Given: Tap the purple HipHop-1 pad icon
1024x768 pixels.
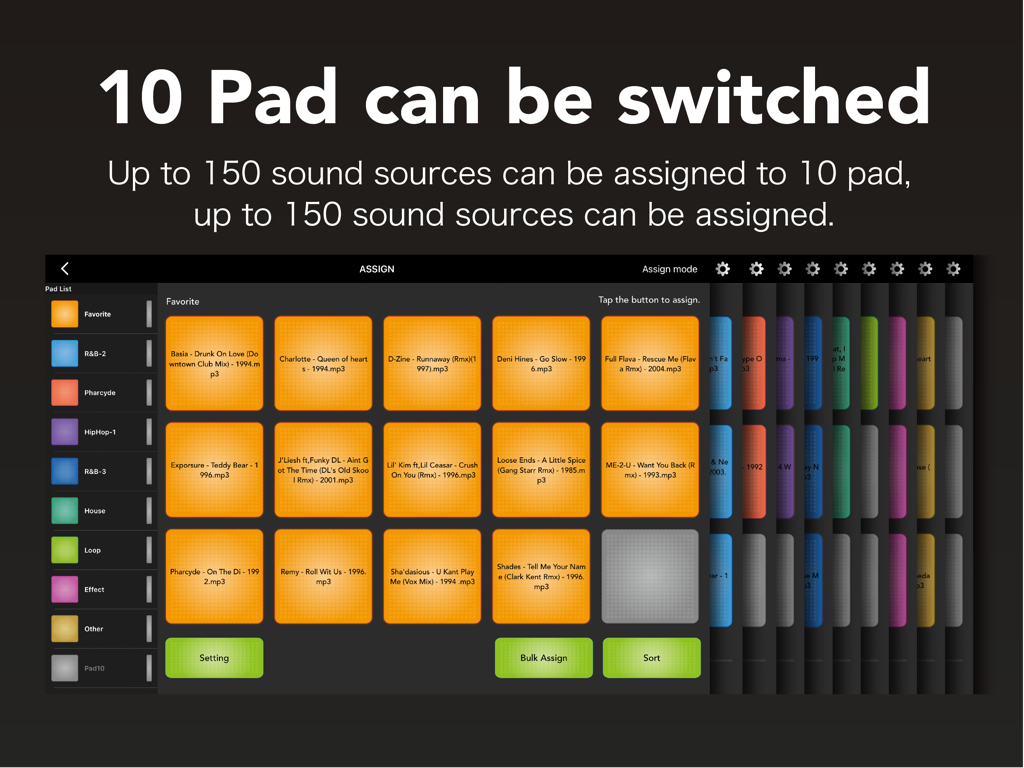Looking at the screenshot, I should click(x=64, y=431).
